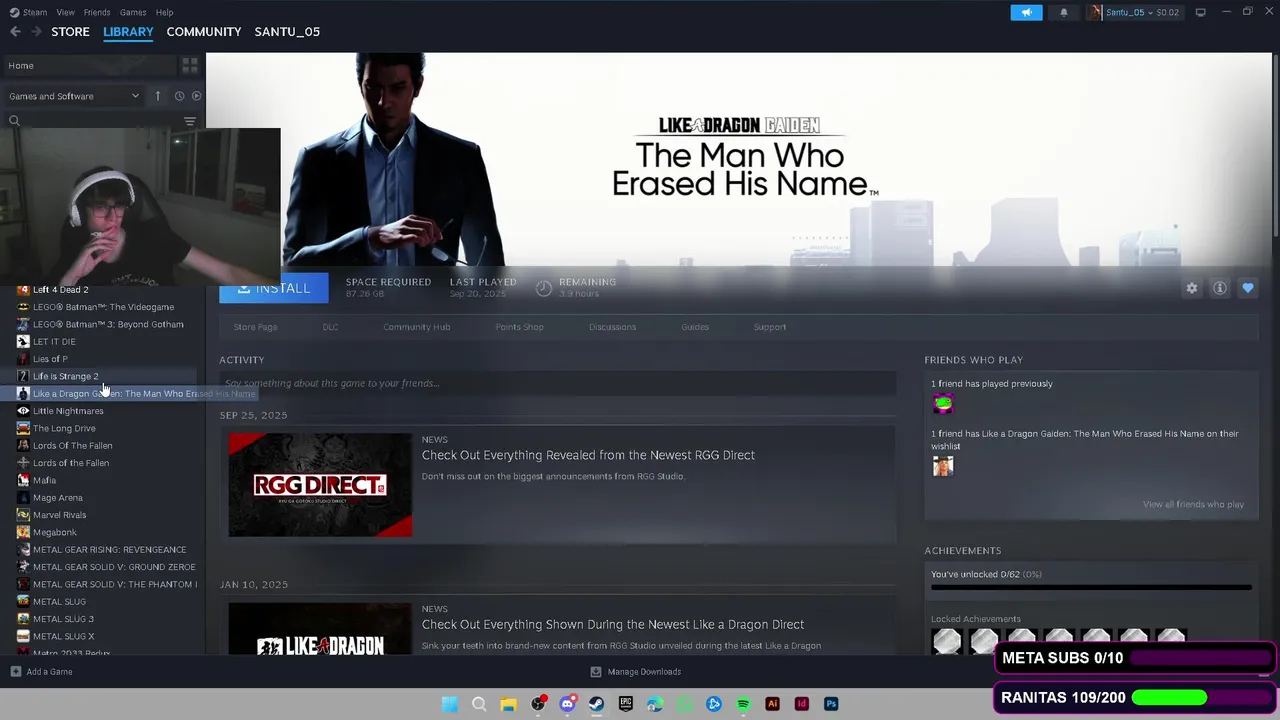
Task: Open Photoshop from the taskbar
Action: pyautogui.click(x=831, y=704)
